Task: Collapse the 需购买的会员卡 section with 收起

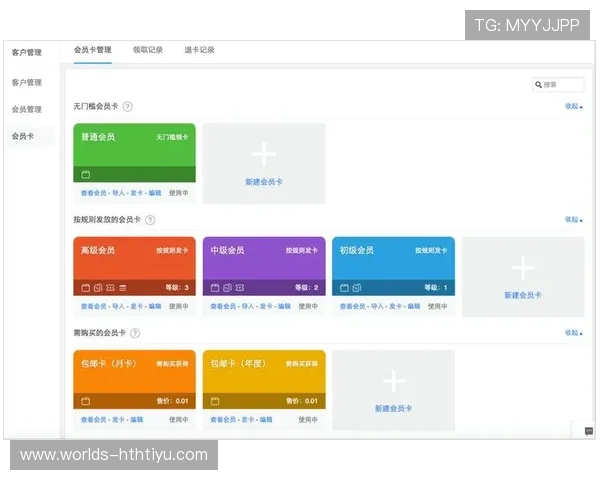Action: [574, 333]
